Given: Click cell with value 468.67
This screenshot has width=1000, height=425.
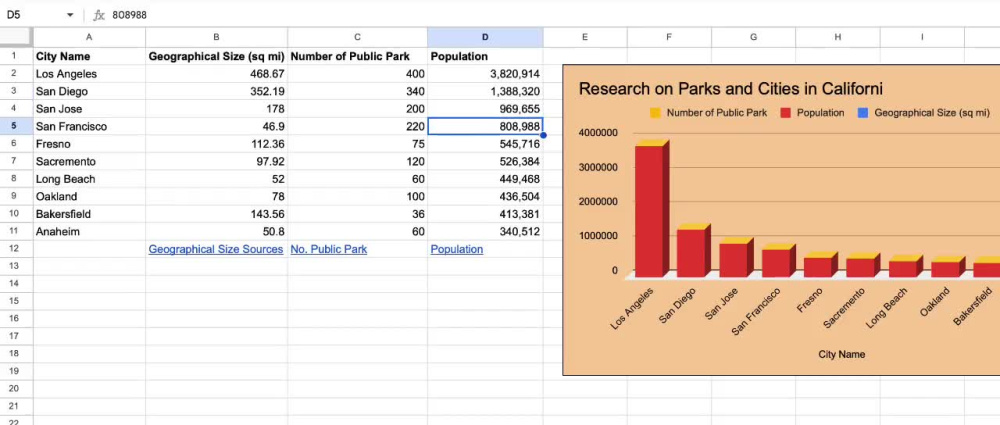Looking at the screenshot, I should (216, 74).
